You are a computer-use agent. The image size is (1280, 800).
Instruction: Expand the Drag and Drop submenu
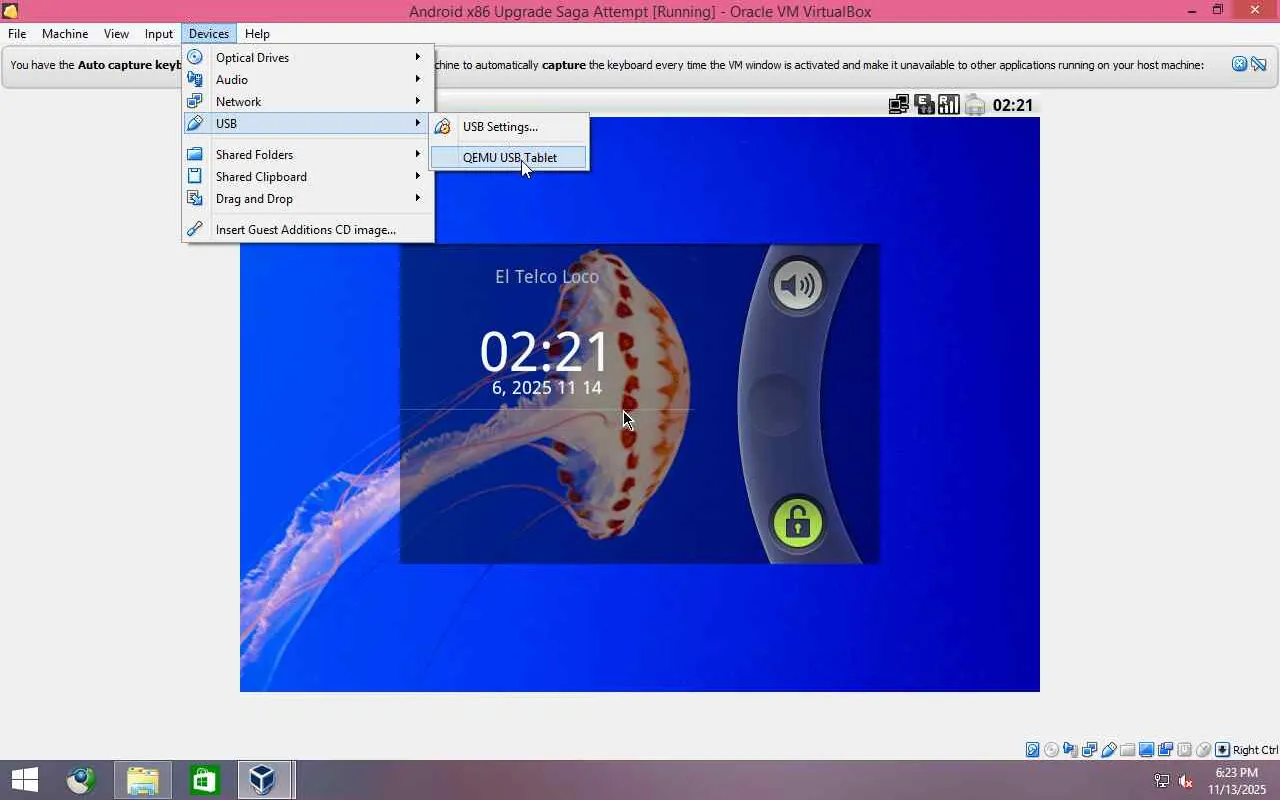coord(308,198)
